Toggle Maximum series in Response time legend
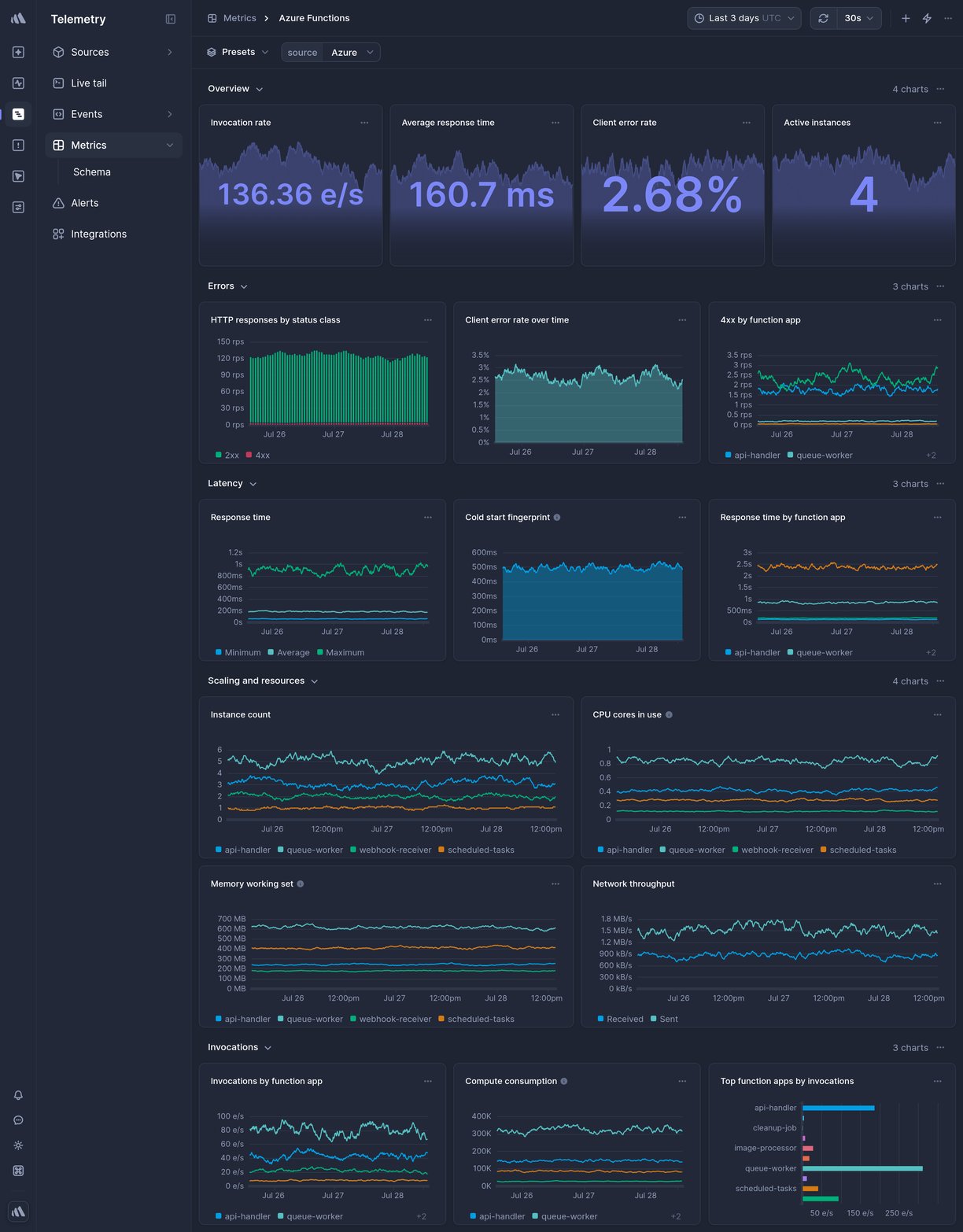 (341, 653)
